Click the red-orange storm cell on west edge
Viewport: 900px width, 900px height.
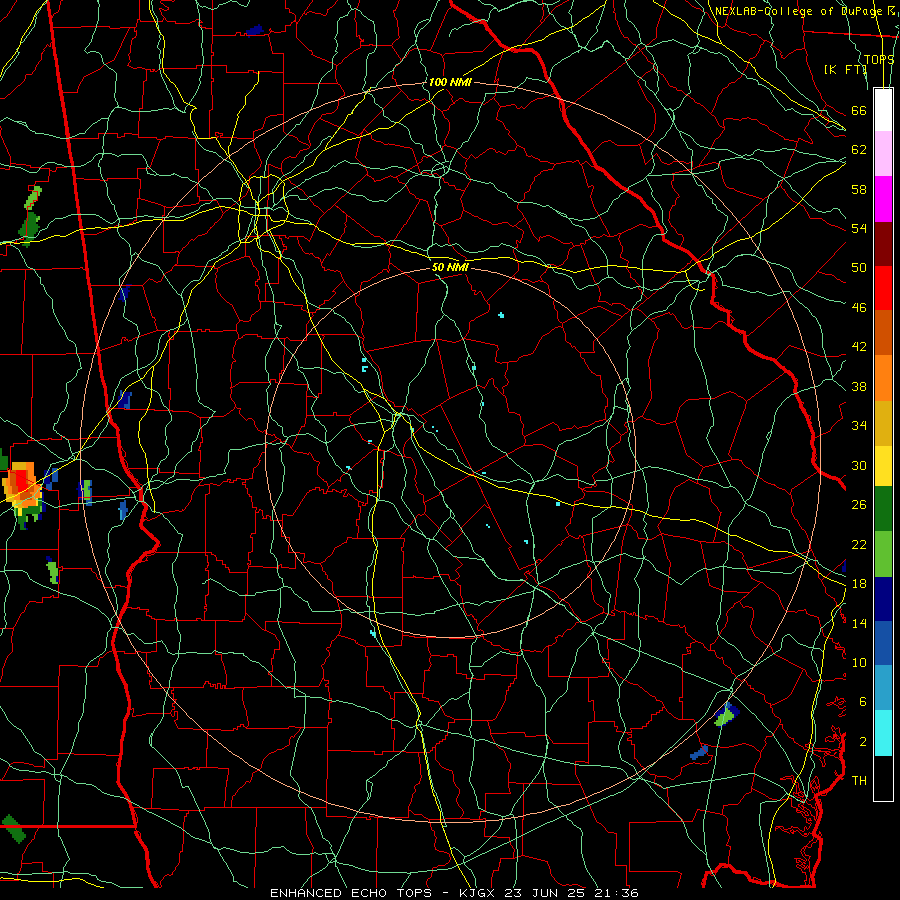[22, 488]
